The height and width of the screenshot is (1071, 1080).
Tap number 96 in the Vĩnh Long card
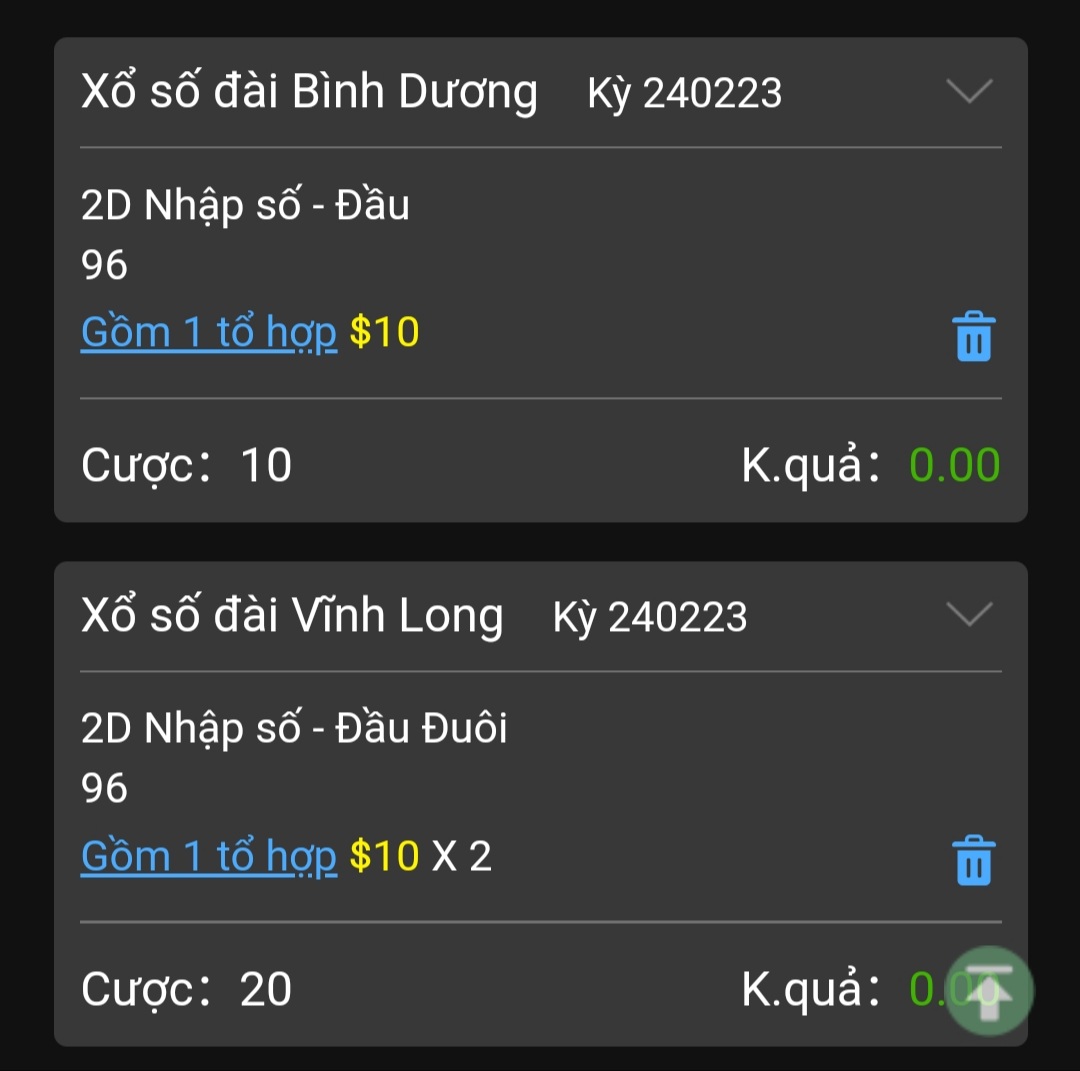coord(104,788)
